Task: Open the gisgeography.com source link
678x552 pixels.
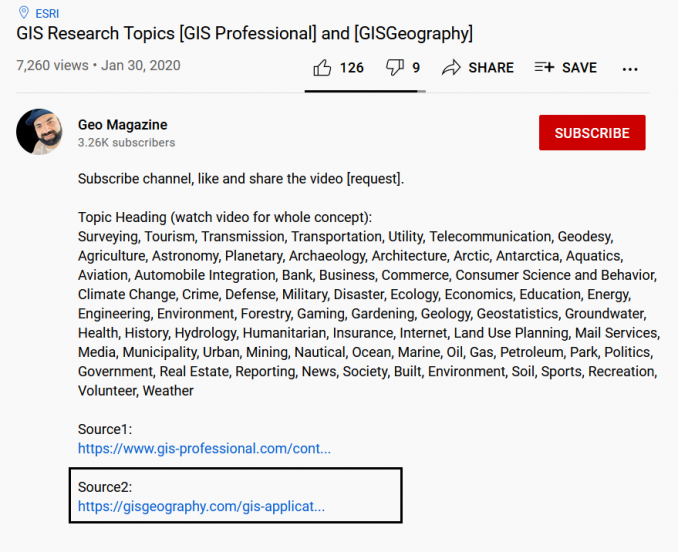Action: pyautogui.click(x=201, y=506)
